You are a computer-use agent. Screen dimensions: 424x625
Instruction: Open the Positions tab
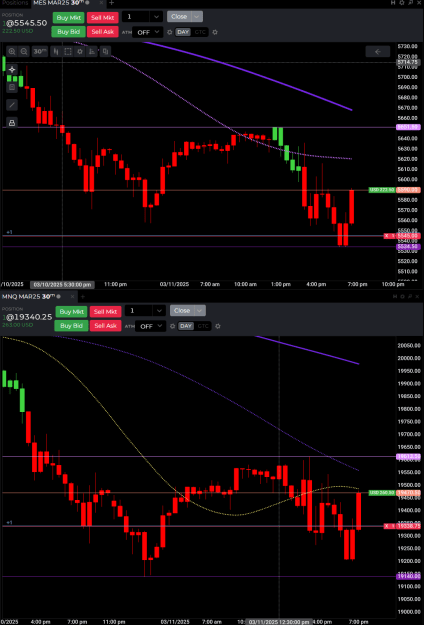pos(15,3)
